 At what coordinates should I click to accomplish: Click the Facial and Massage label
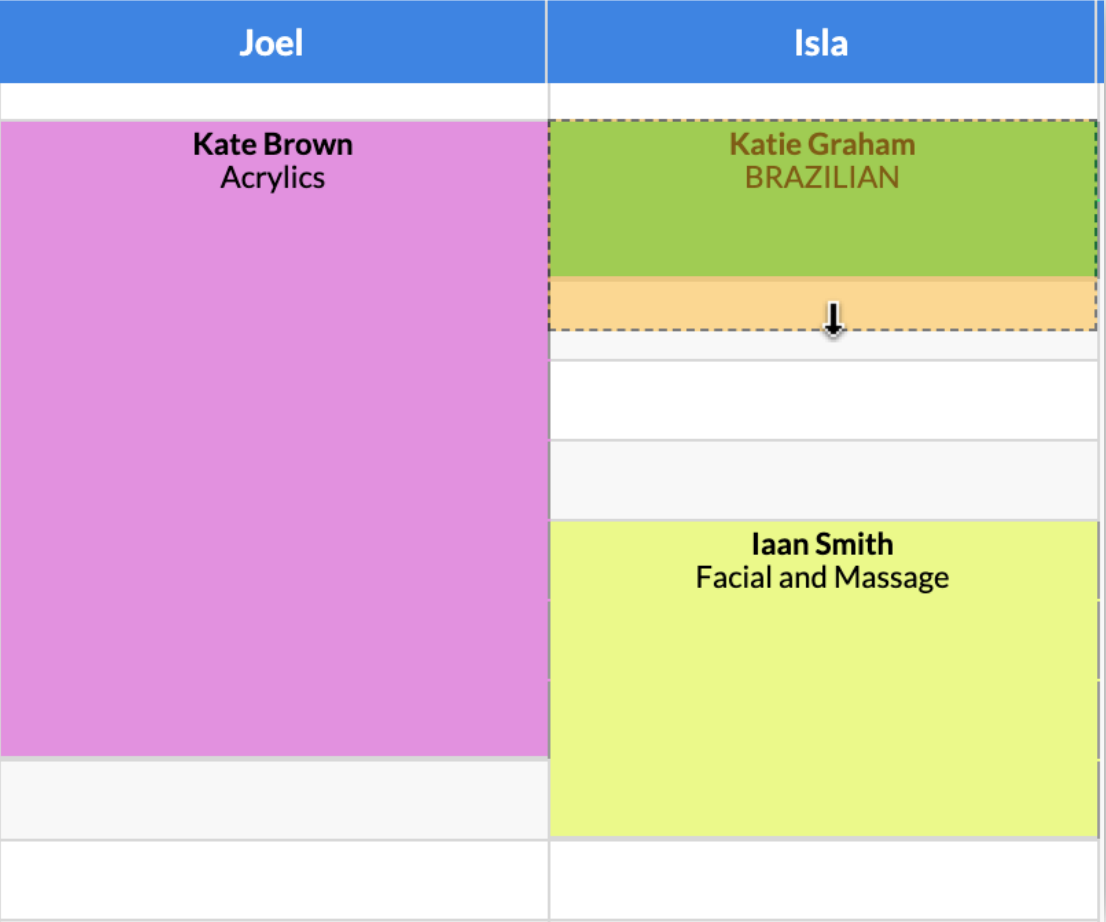822,577
